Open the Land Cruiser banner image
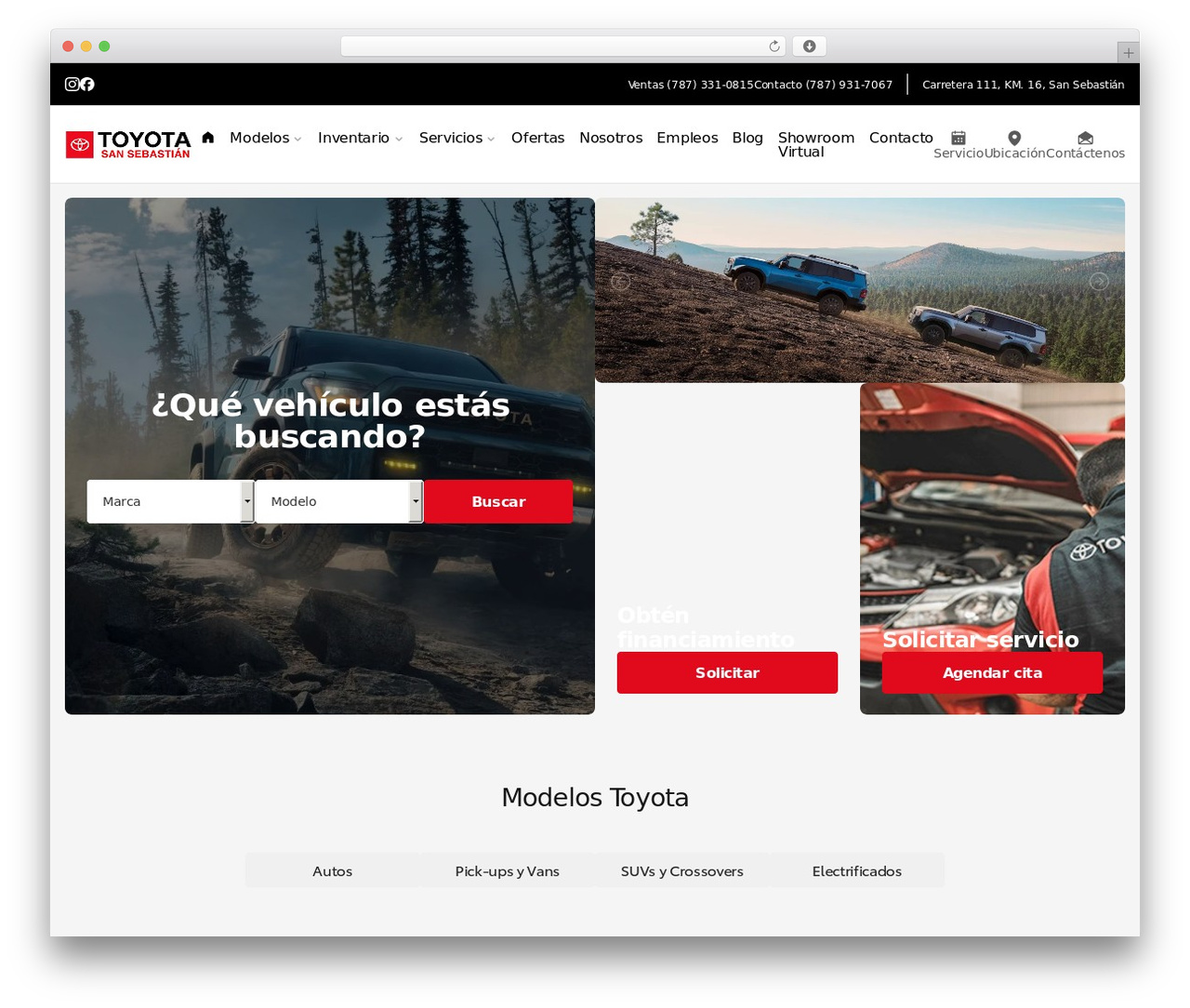The image size is (1190, 1008). click(x=860, y=290)
